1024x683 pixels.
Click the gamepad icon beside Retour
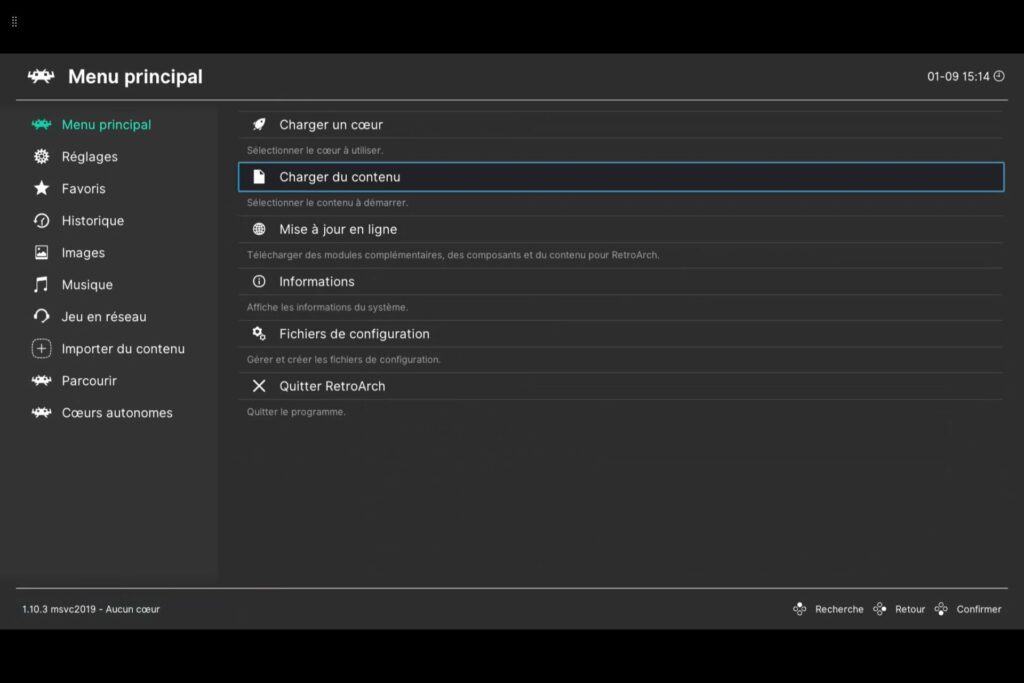[x=880, y=609]
